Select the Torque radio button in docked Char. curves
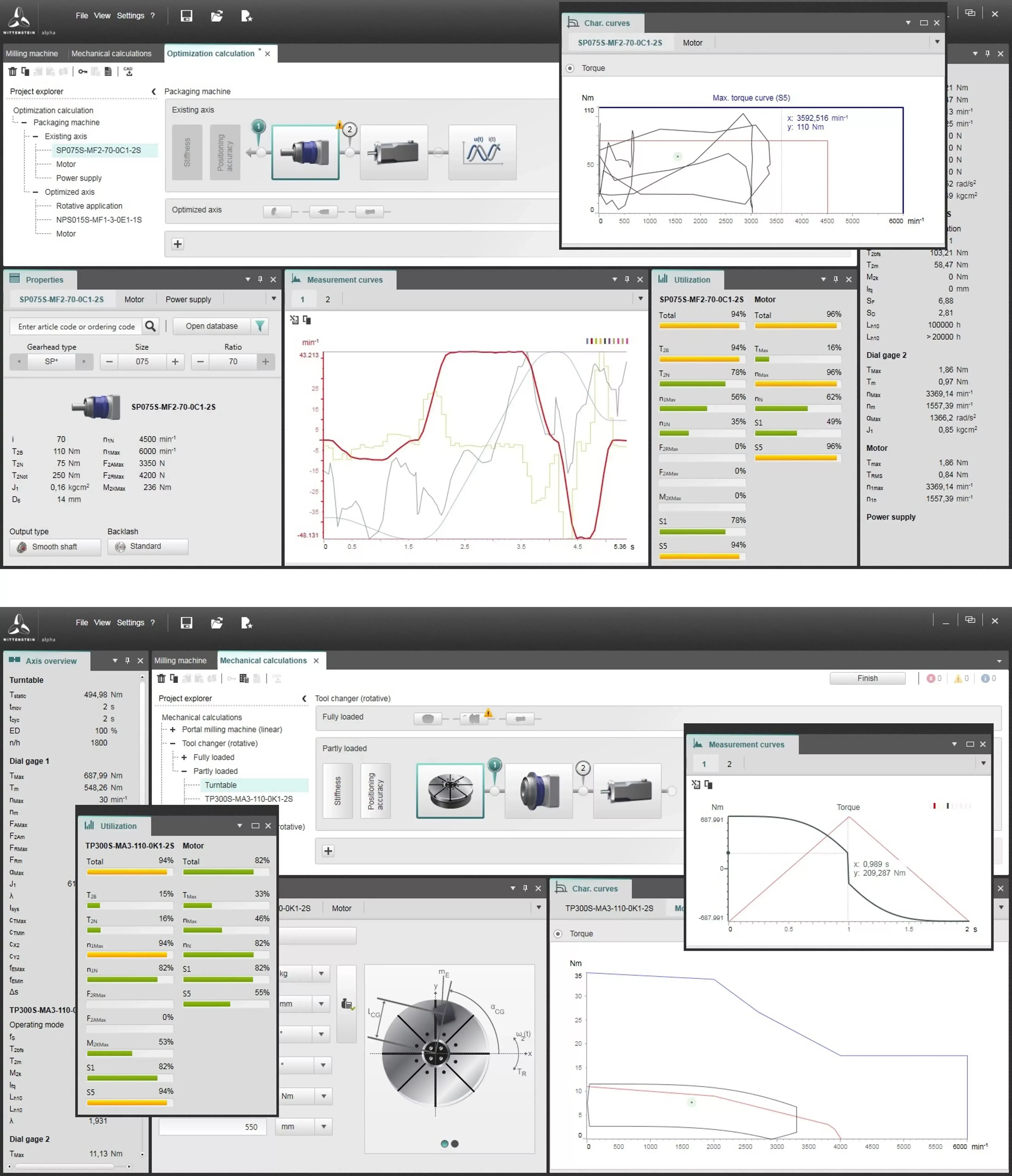The height and width of the screenshot is (1176, 1012). click(x=558, y=934)
